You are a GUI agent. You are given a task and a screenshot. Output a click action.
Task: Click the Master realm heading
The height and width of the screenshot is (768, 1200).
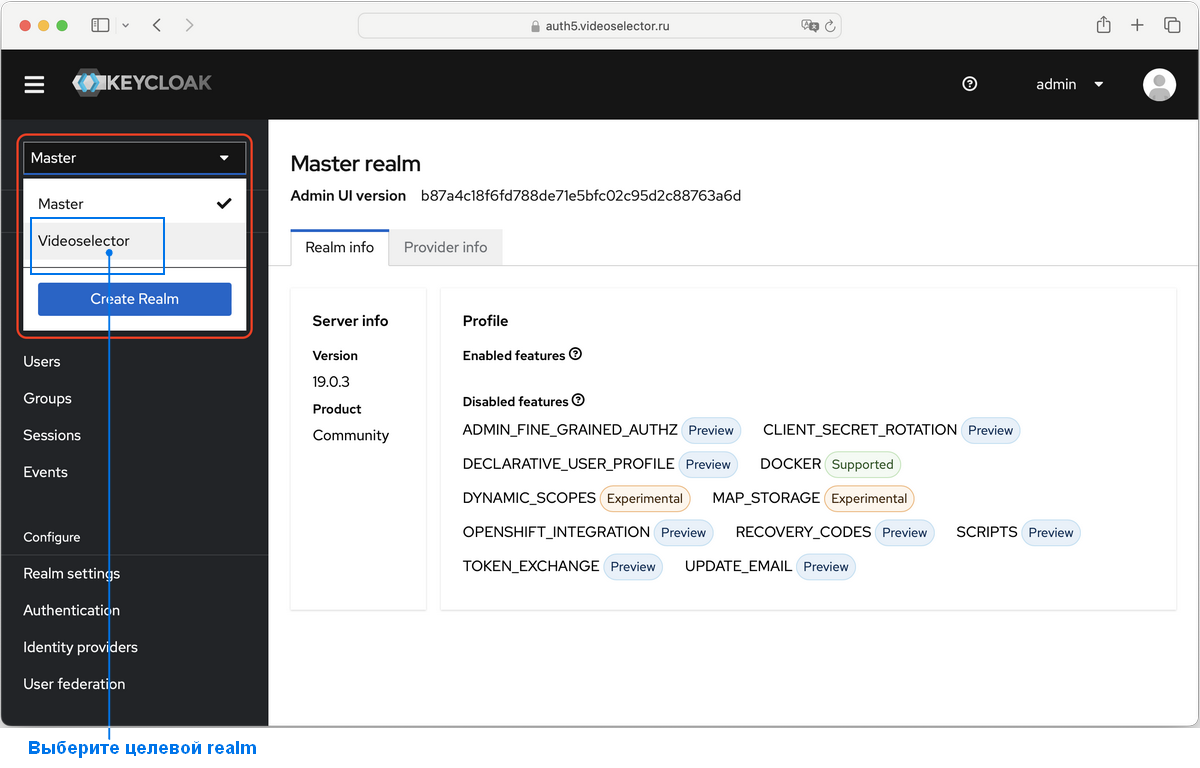356,163
